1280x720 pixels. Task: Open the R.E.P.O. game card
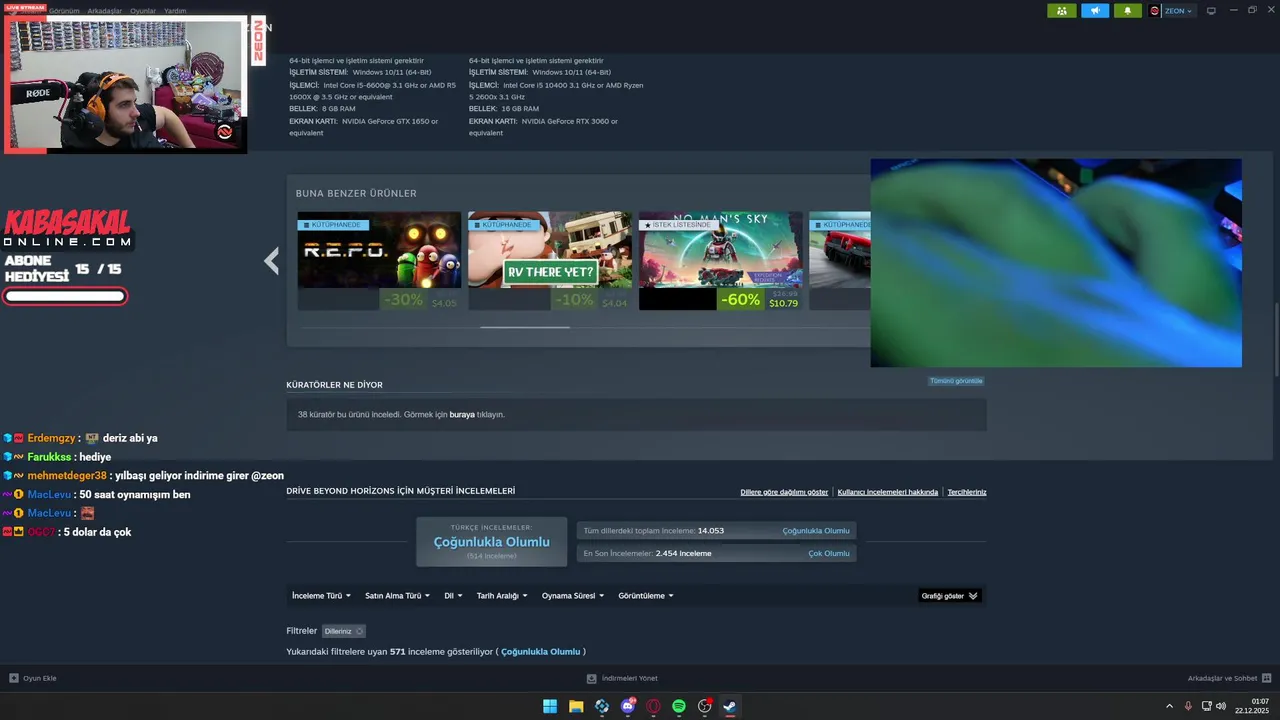click(x=379, y=260)
